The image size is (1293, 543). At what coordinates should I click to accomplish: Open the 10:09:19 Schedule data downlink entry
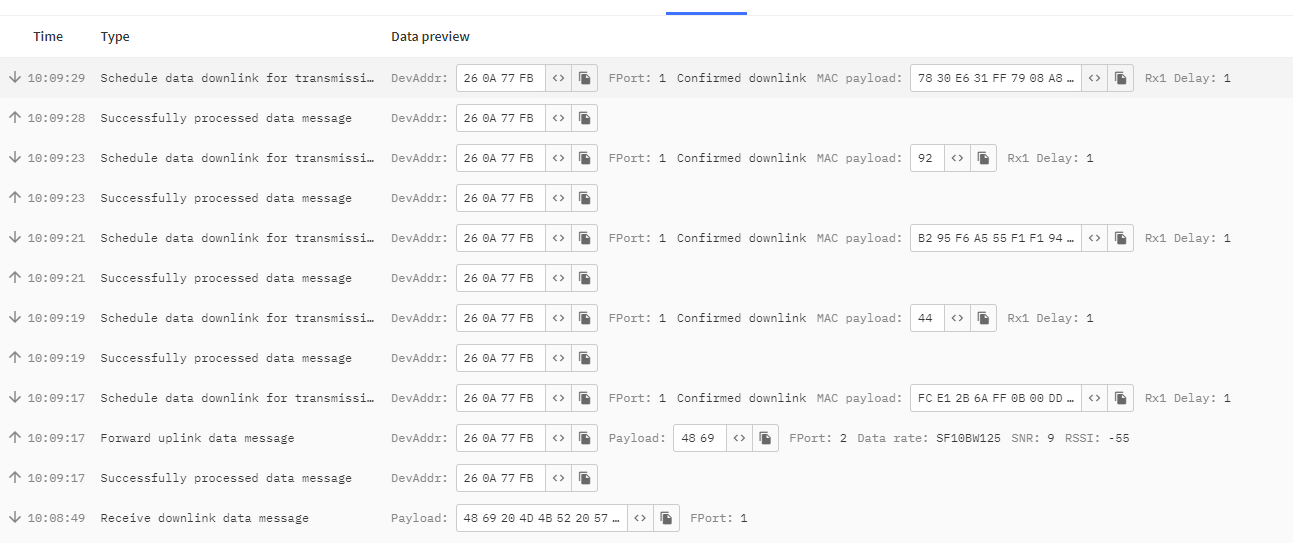[x=646, y=318]
